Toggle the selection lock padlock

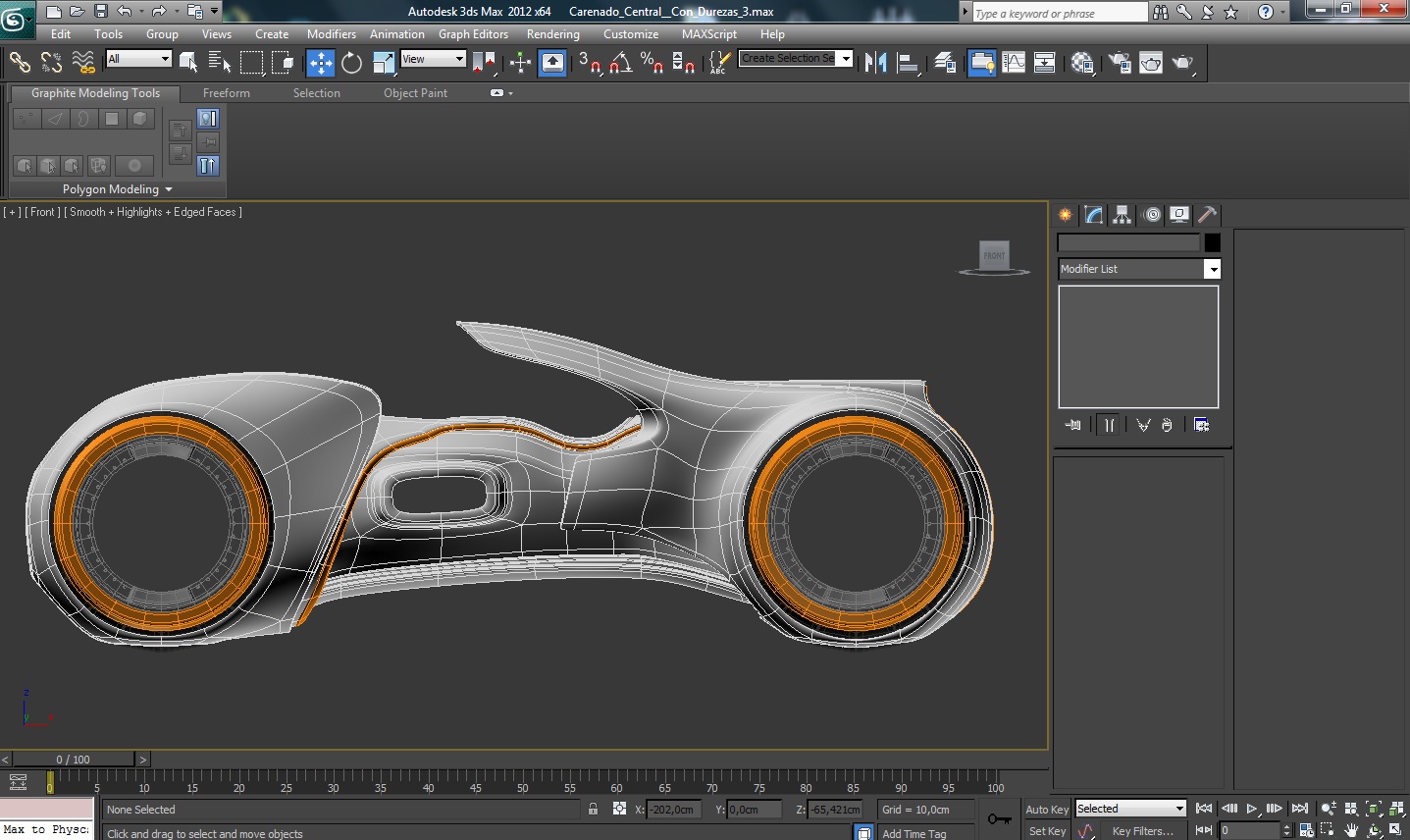click(x=593, y=810)
